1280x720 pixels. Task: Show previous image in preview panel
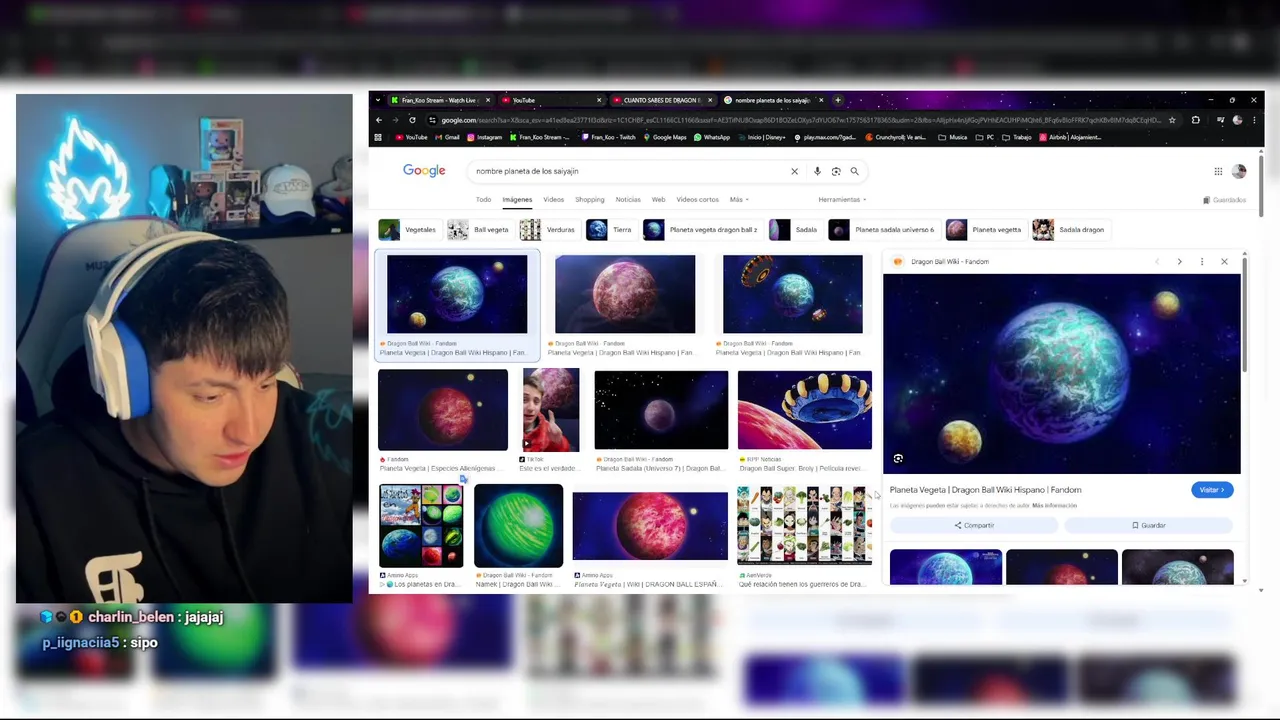[1157, 262]
